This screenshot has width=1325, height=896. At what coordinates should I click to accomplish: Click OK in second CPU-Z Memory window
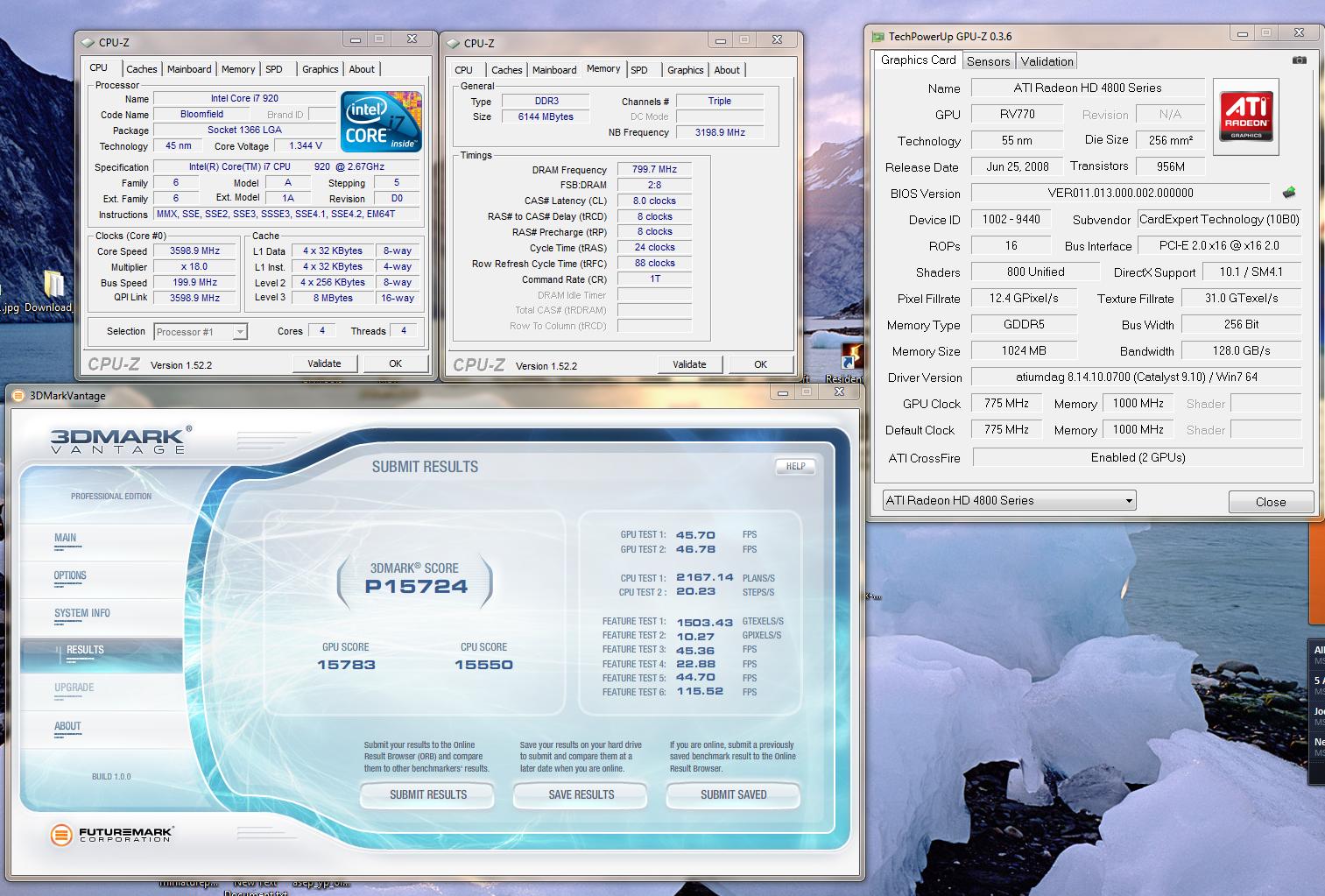[x=761, y=364]
